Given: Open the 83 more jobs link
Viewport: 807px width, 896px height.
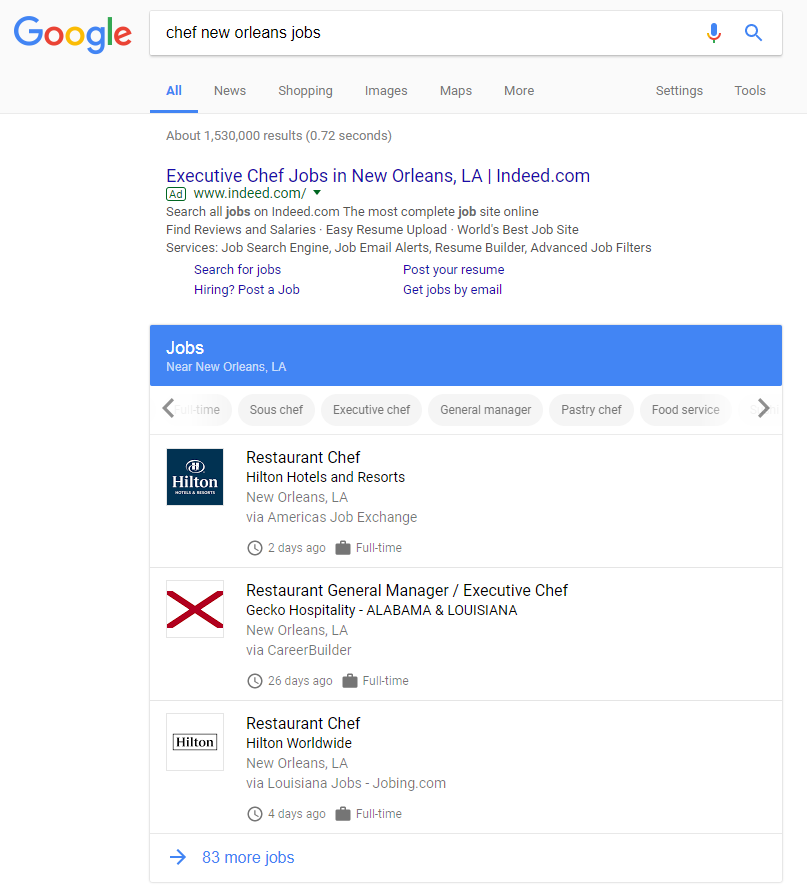Looking at the screenshot, I should (248, 857).
